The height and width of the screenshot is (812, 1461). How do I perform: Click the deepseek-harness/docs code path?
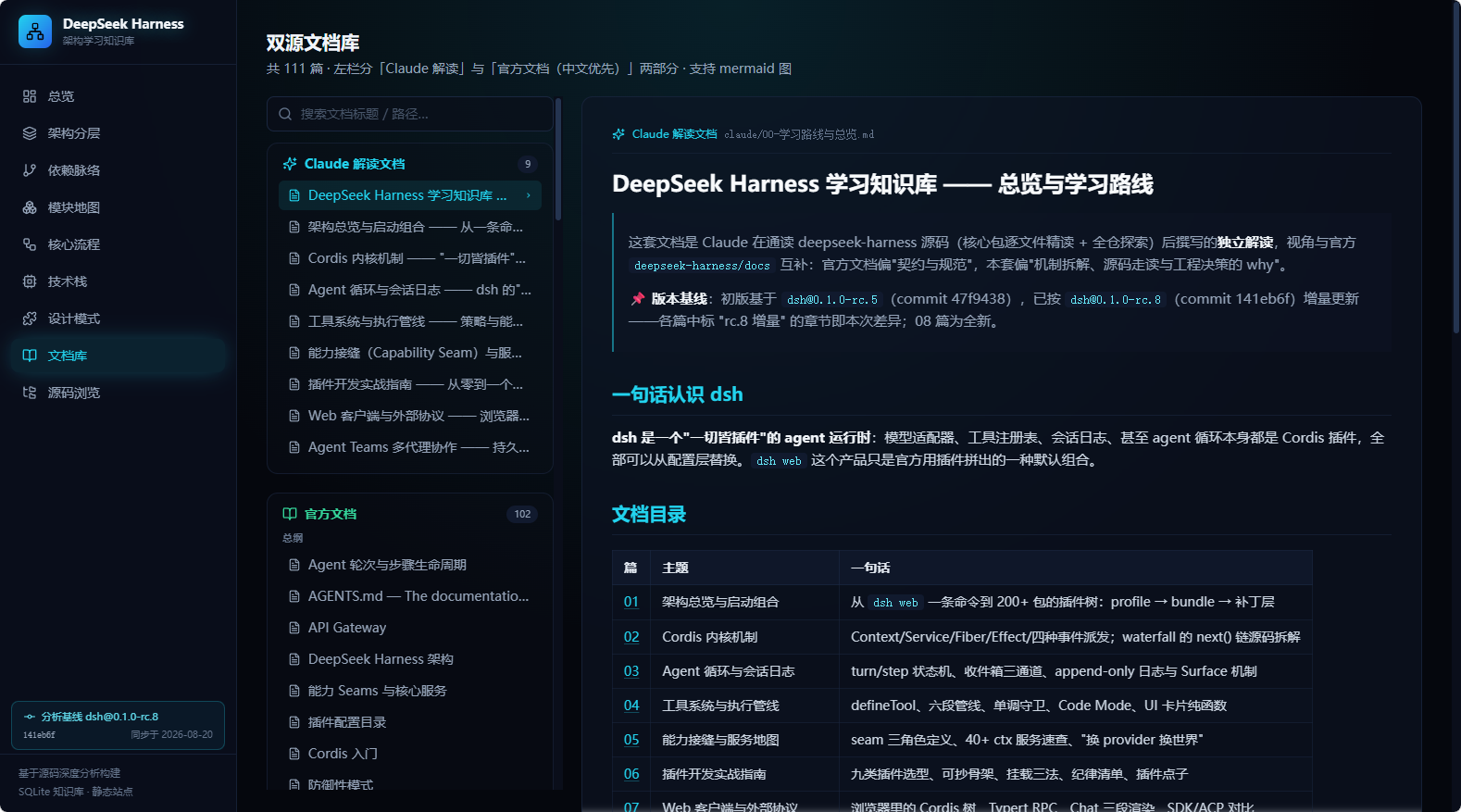click(x=702, y=266)
